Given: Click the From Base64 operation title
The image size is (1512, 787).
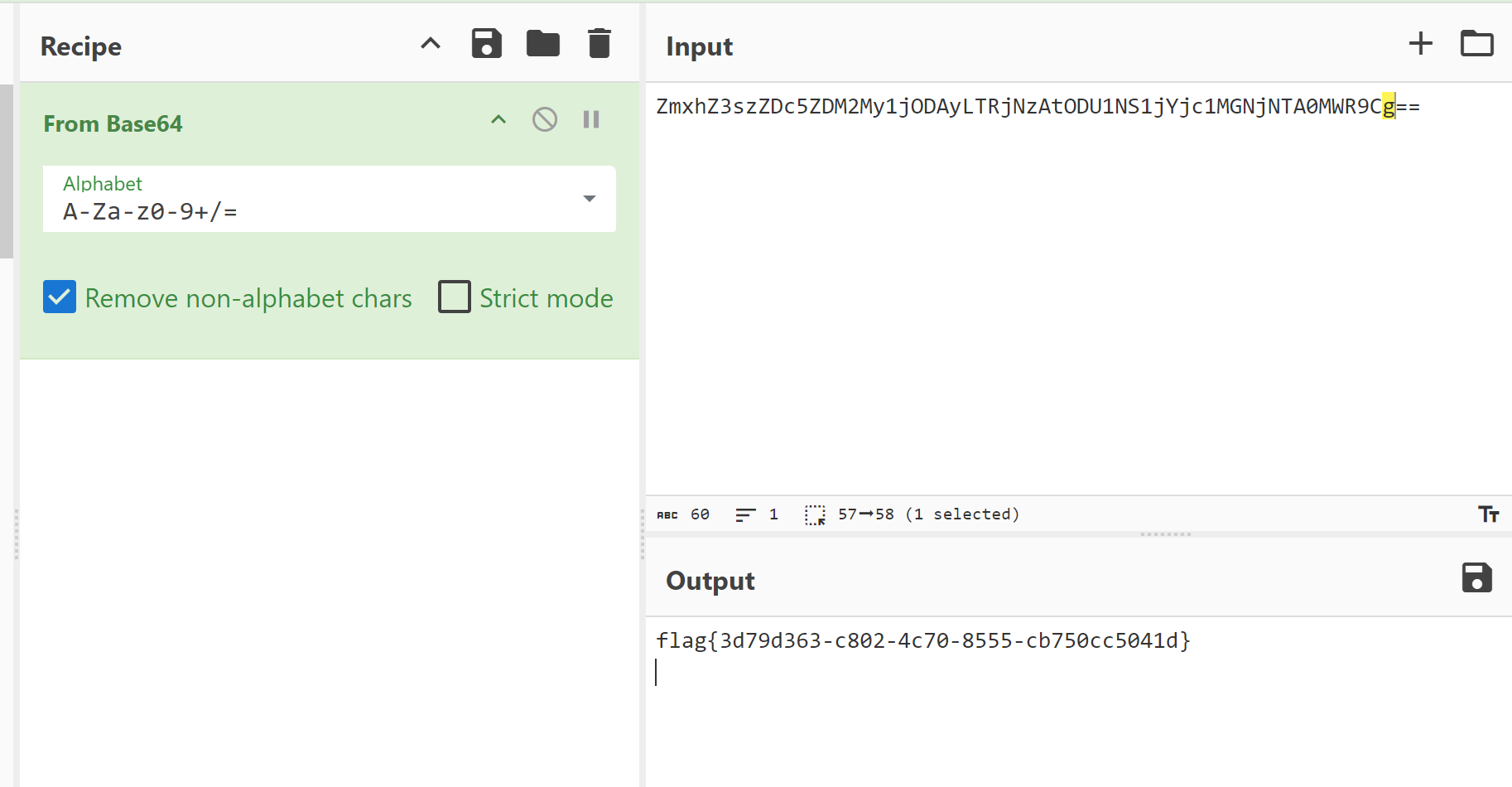Looking at the screenshot, I should pyautogui.click(x=113, y=124).
